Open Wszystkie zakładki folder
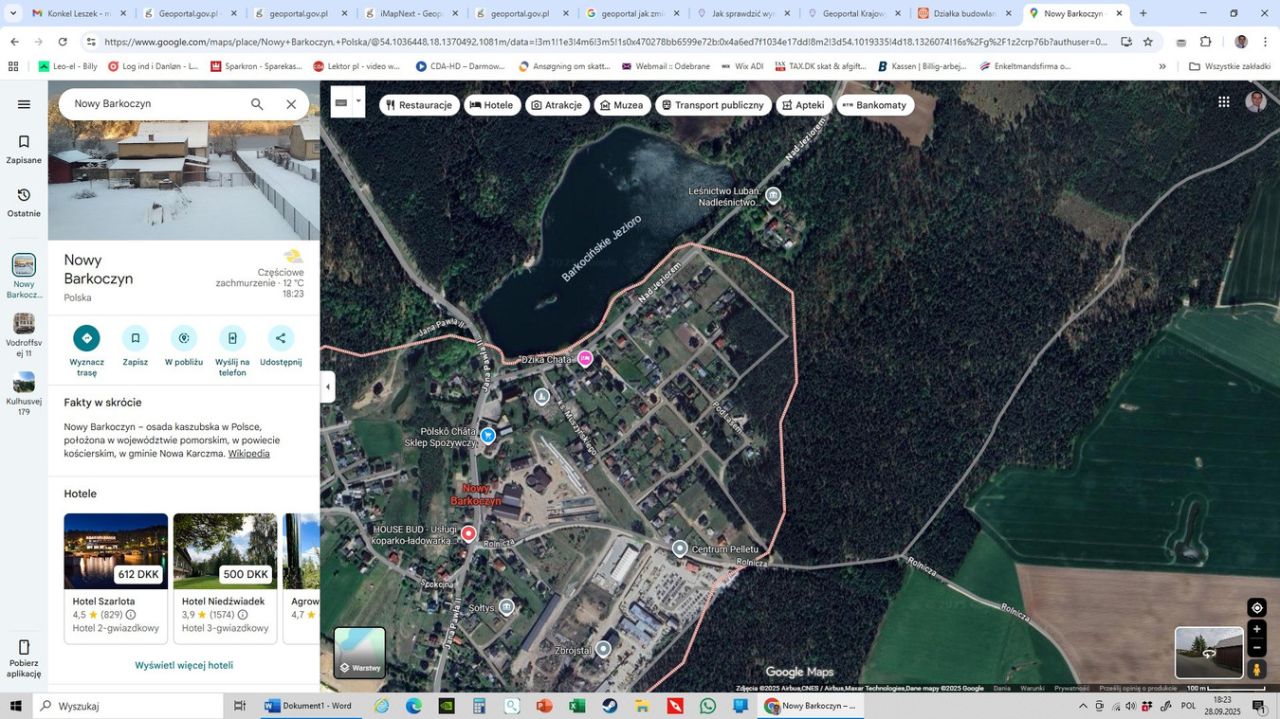This screenshot has height=719, width=1280. (x=1229, y=66)
